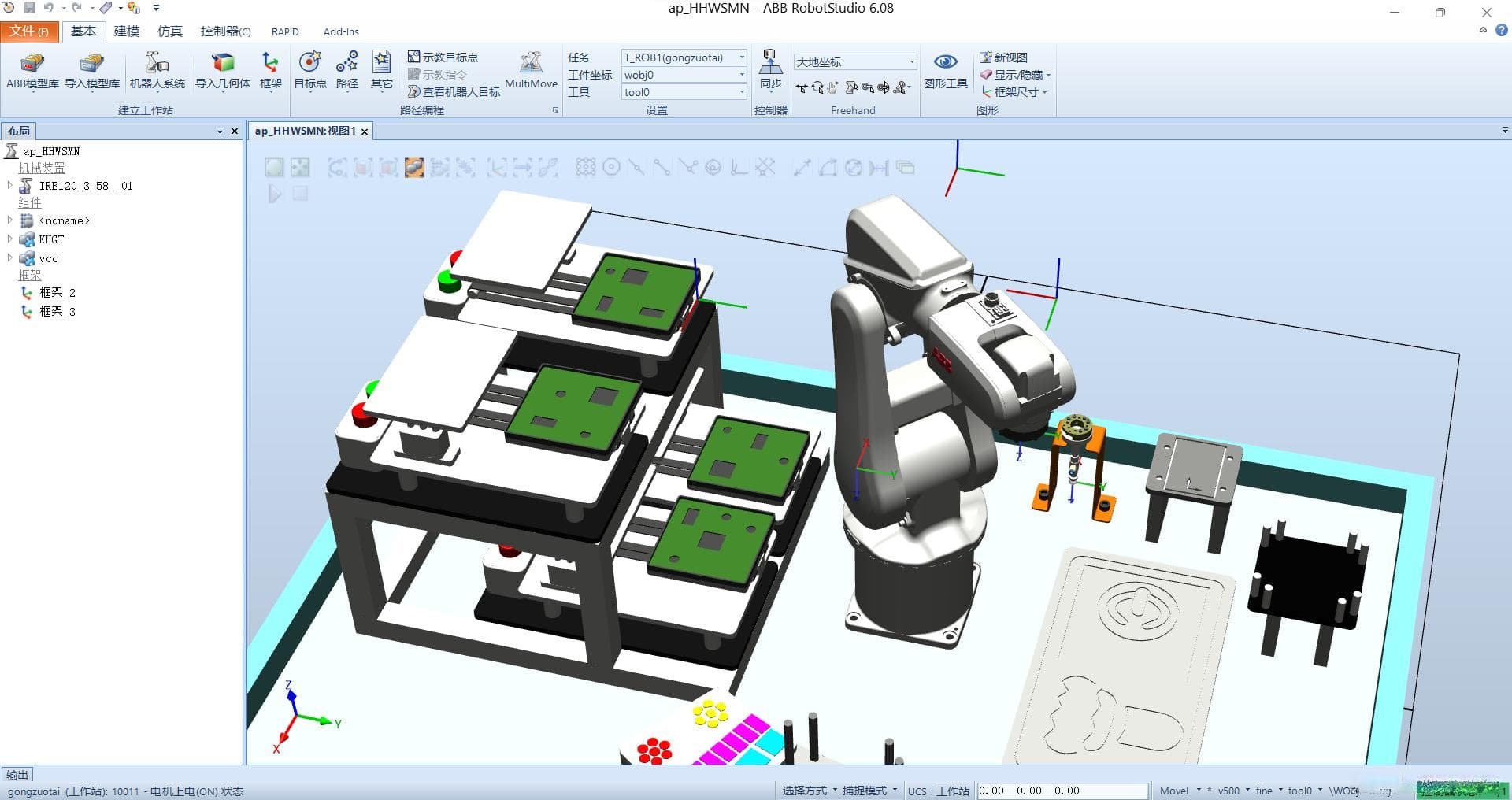
Task: Open the 文件 File menu
Action: (30, 31)
